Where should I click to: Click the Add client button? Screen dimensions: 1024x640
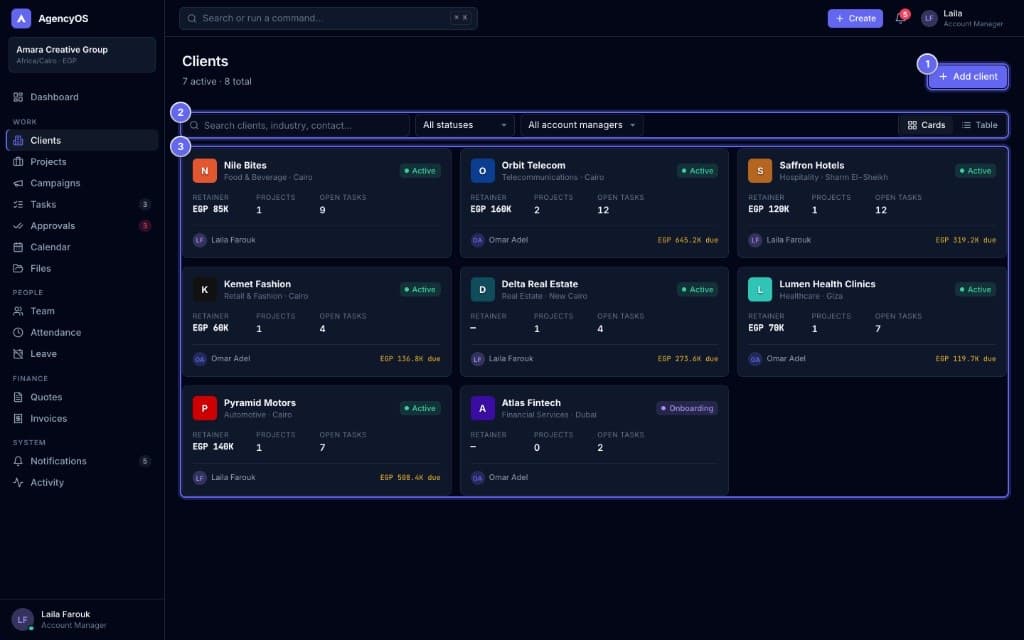coord(968,76)
